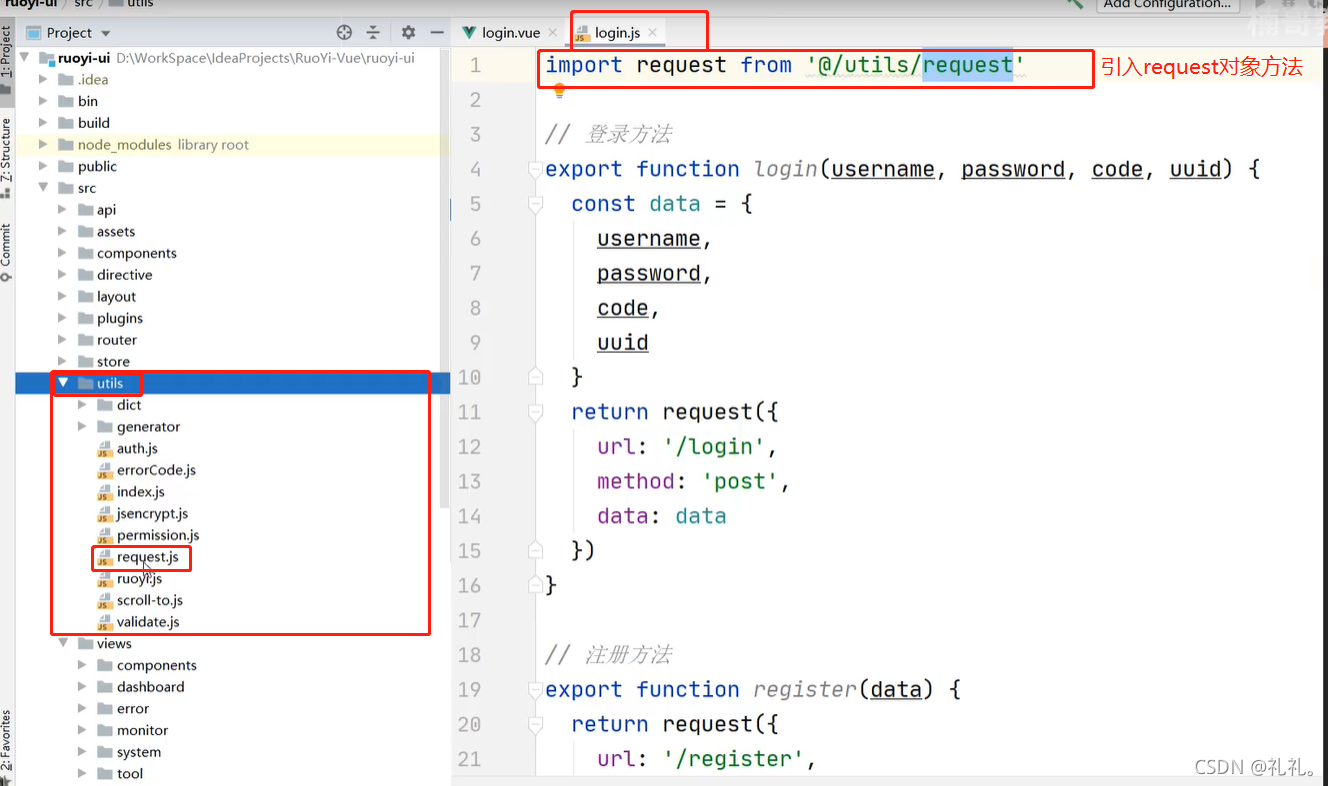Screen dimensions: 1328x786
Task: Hide the Project panel with minus icon
Action: tap(436, 33)
